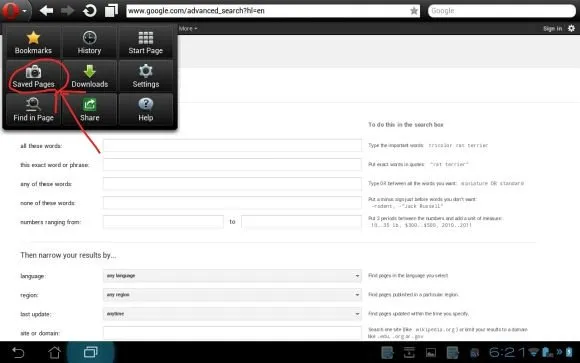Click the 'any of these words' field
Image resolution: width=580 pixels, height=363 pixels.
click(232, 184)
